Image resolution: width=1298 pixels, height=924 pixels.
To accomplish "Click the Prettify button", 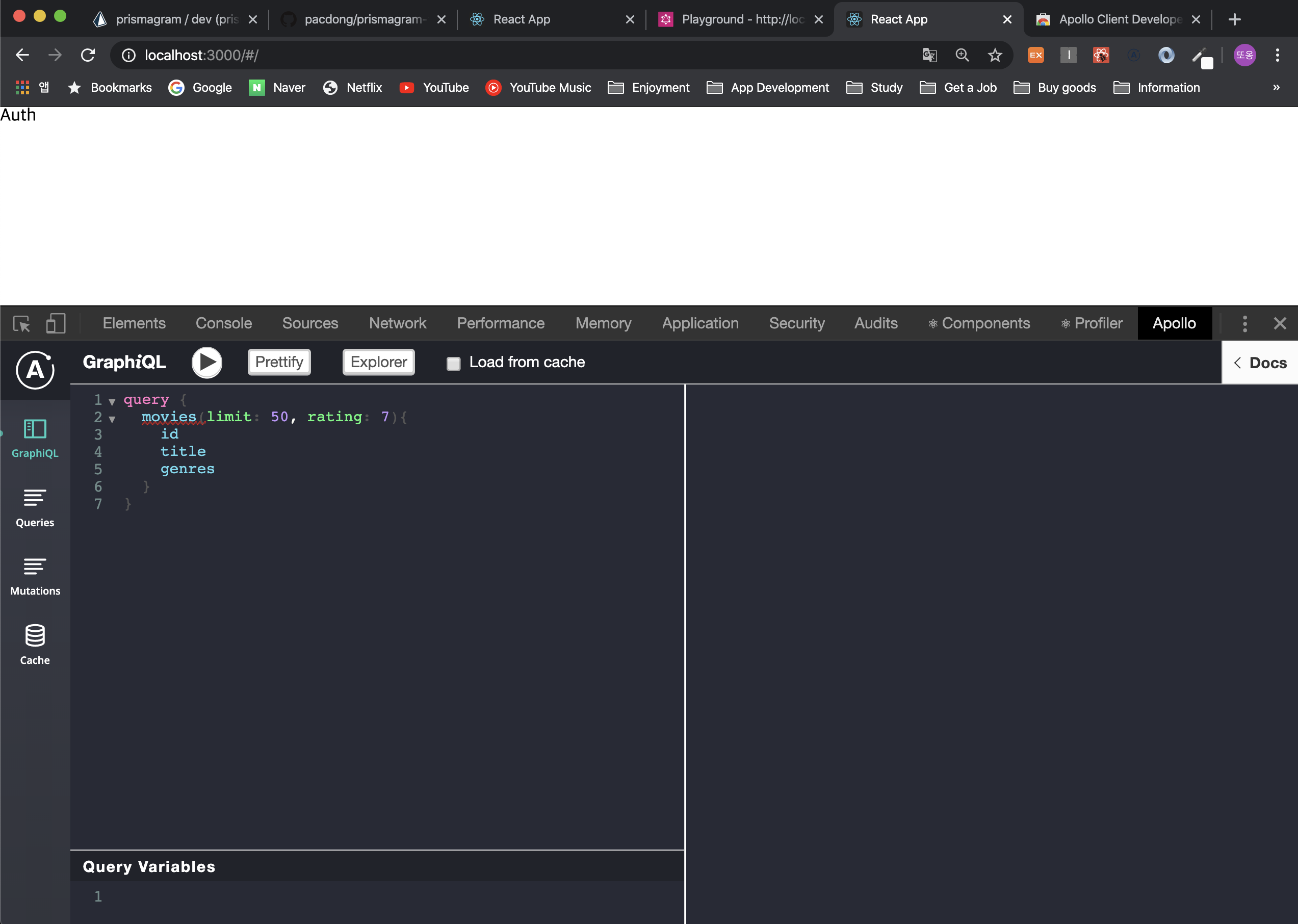I will pos(279,362).
